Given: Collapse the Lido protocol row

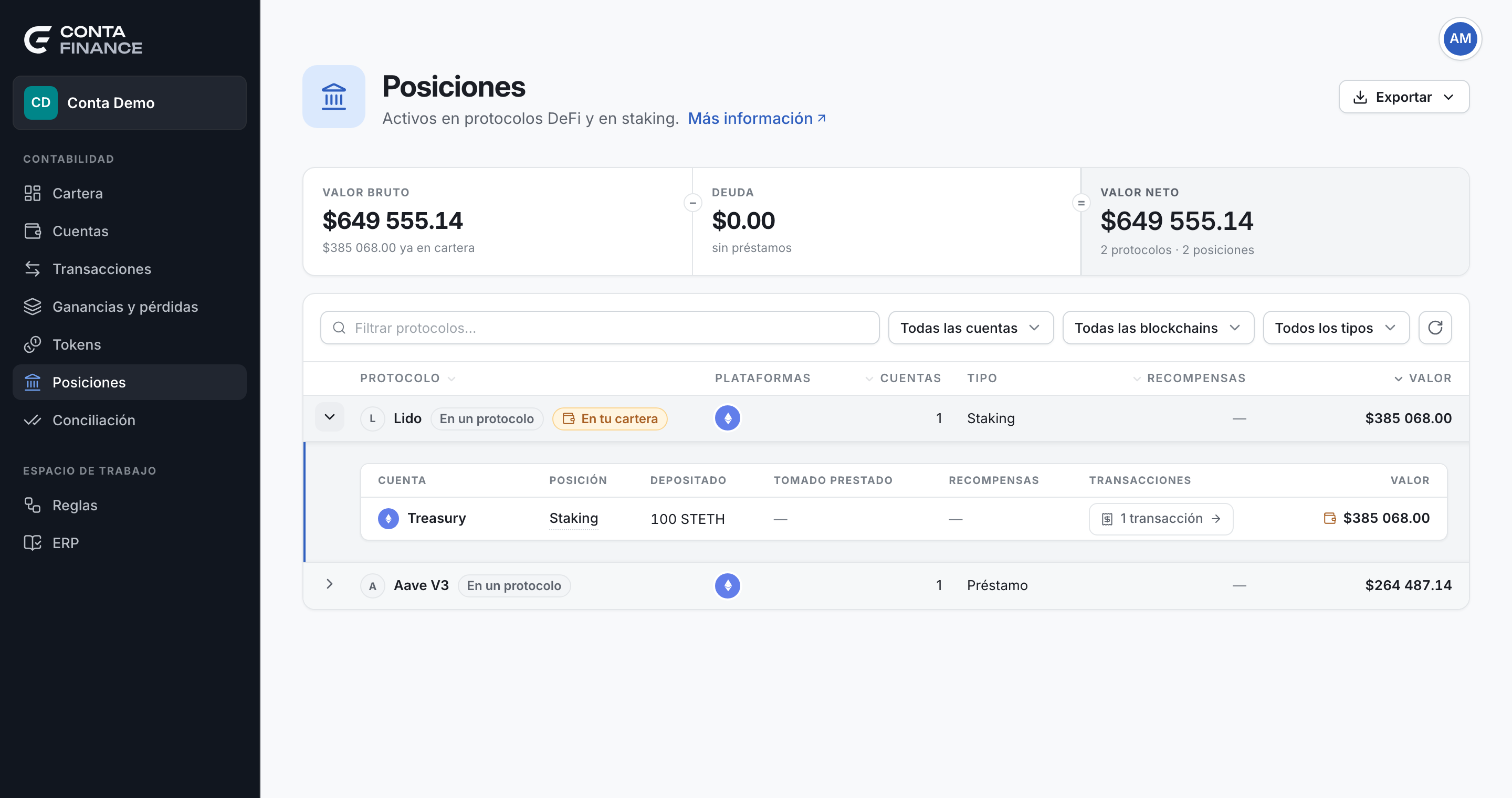Looking at the screenshot, I should (x=329, y=417).
